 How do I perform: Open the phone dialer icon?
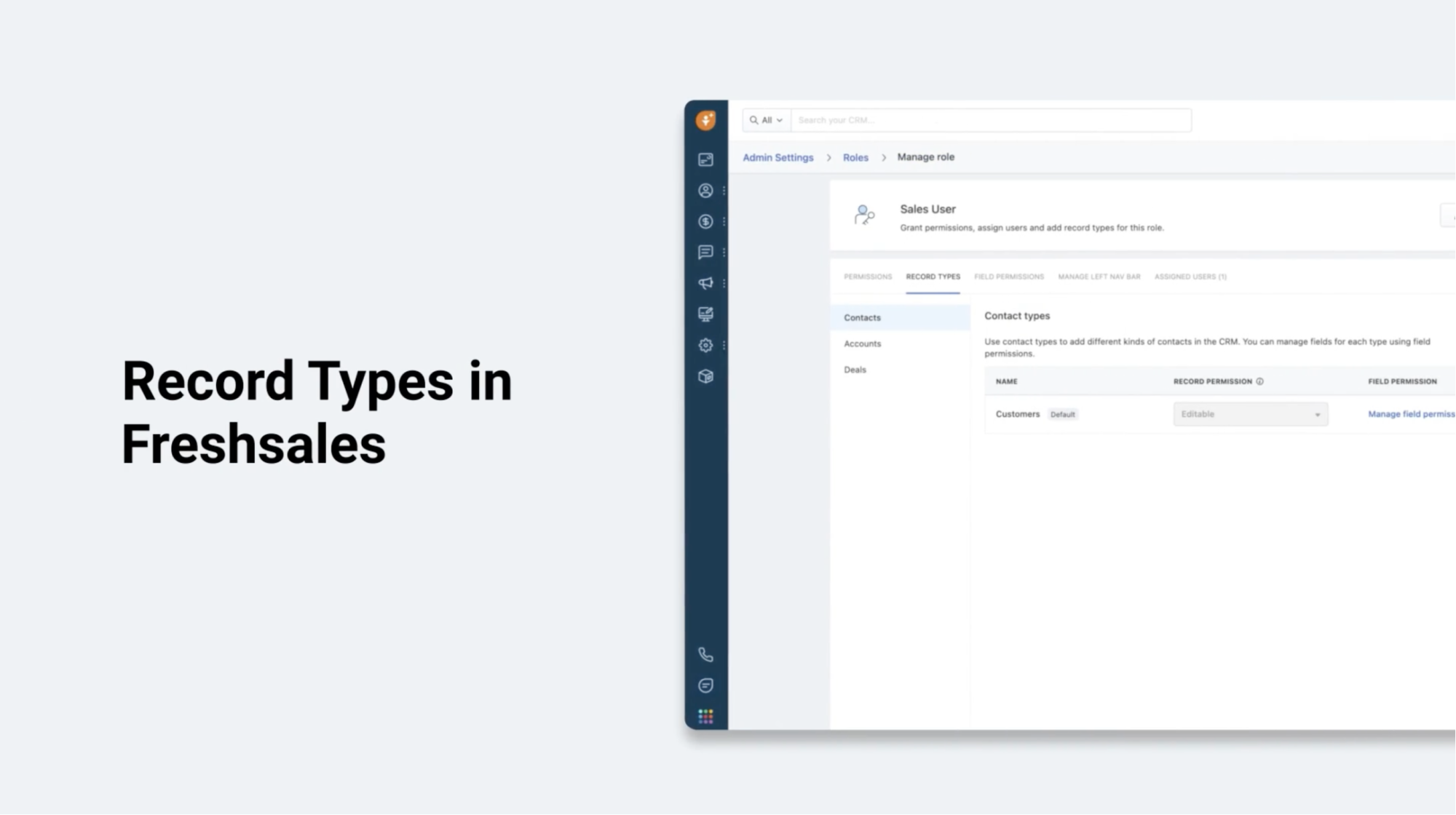tap(705, 654)
